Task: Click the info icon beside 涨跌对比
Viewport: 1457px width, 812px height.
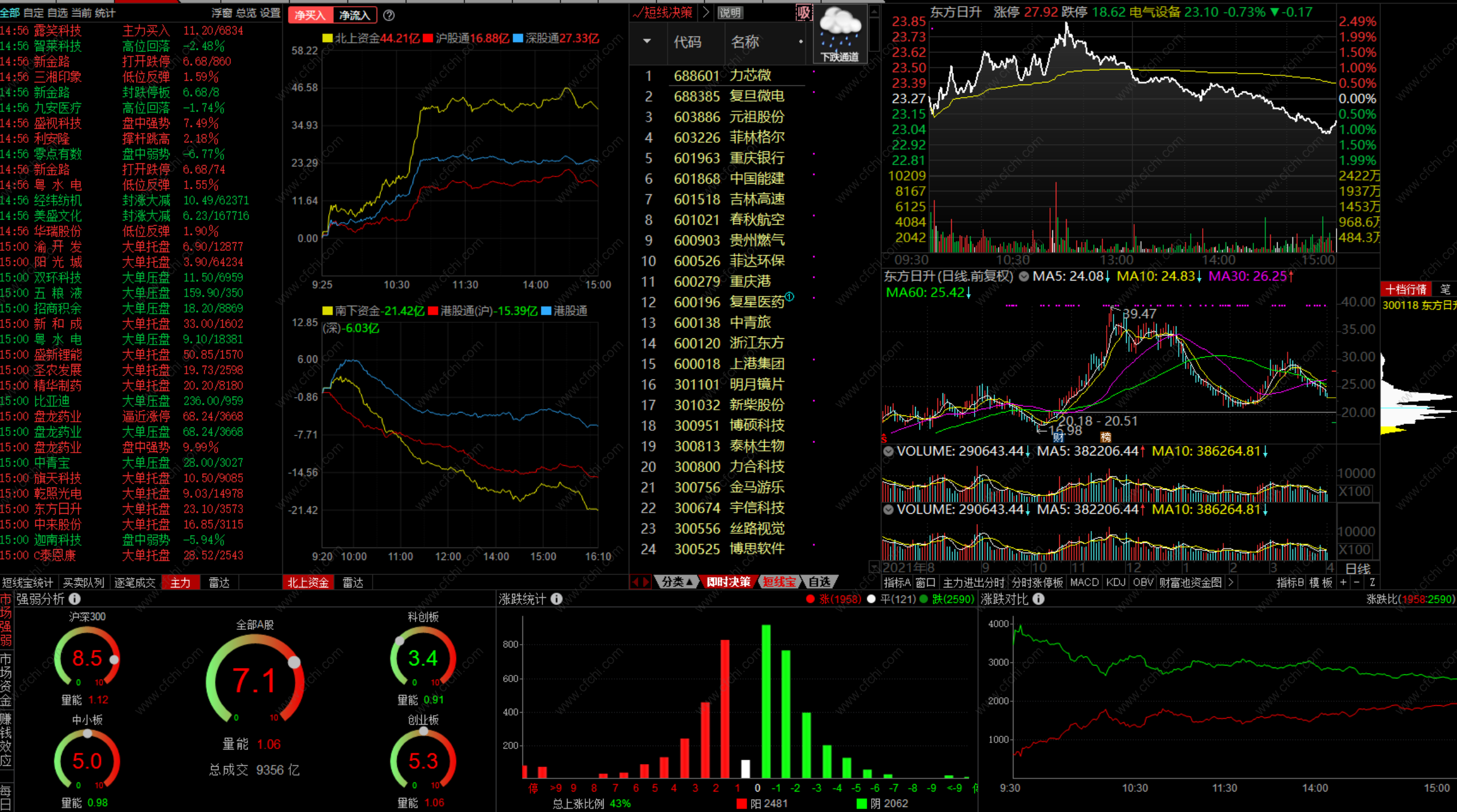Action: tap(1039, 598)
